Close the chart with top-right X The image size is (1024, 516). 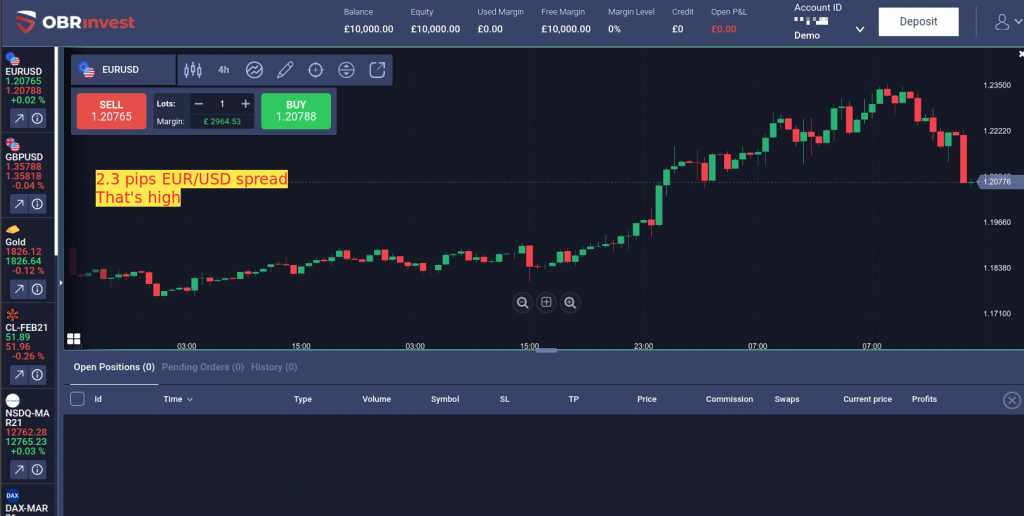coord(1021,54)
